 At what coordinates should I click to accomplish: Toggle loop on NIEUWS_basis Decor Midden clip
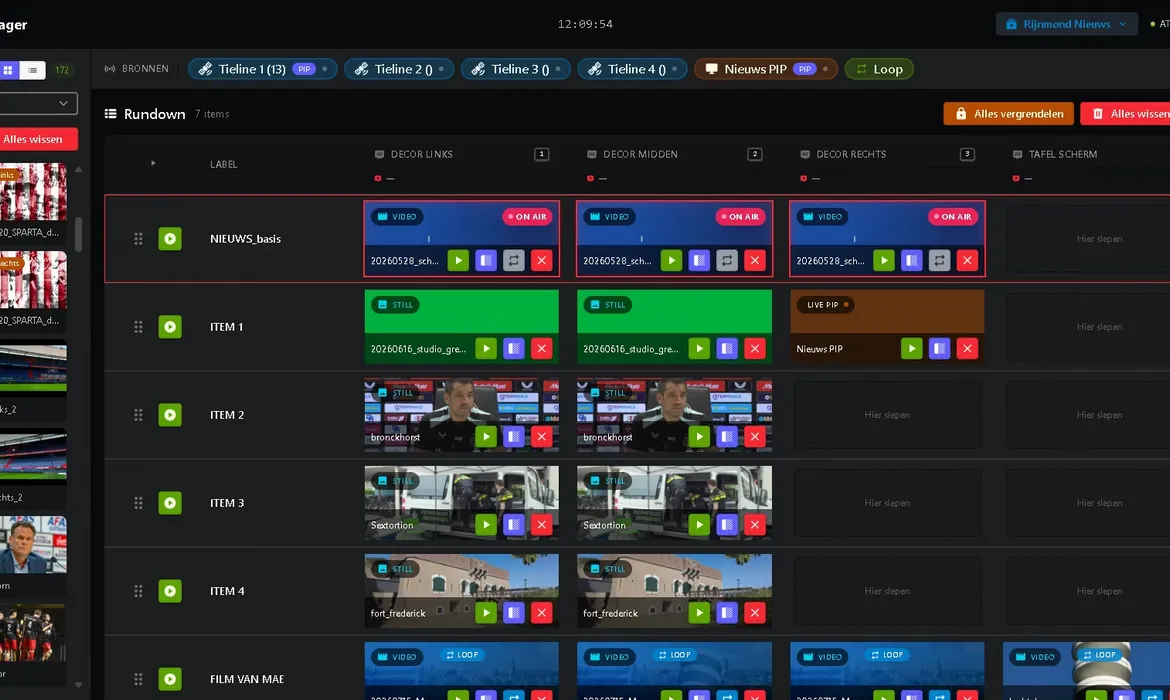(727, 260)
